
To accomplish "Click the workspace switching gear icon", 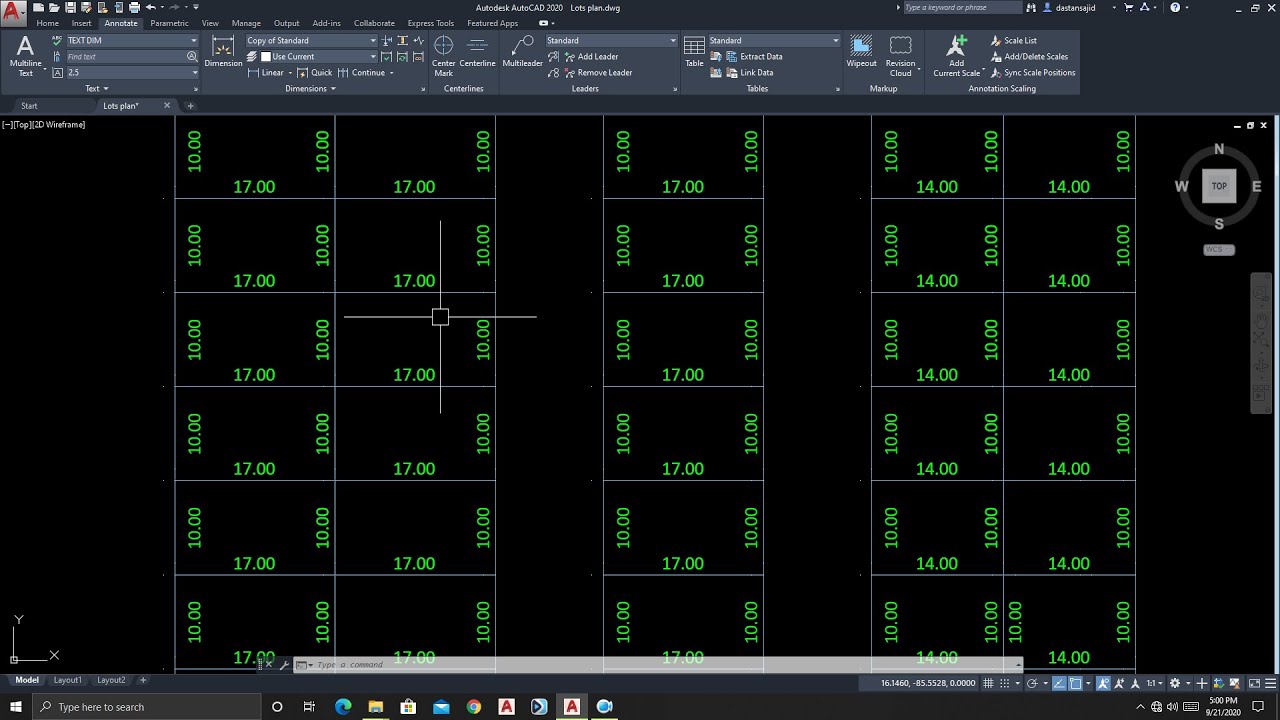I will pyautogui.click(x=1175, y=683).
